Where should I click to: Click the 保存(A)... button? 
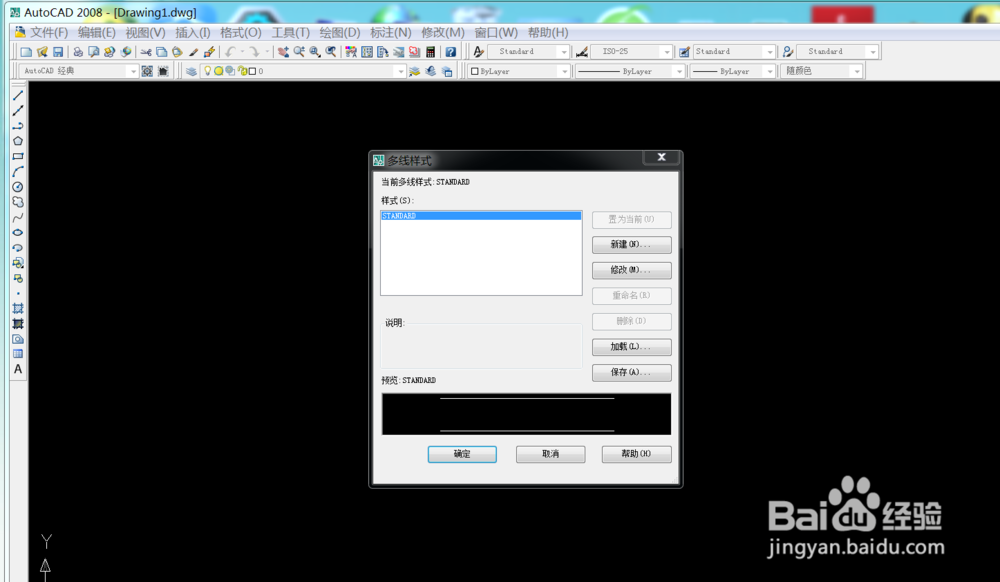(x=631, y=372)
